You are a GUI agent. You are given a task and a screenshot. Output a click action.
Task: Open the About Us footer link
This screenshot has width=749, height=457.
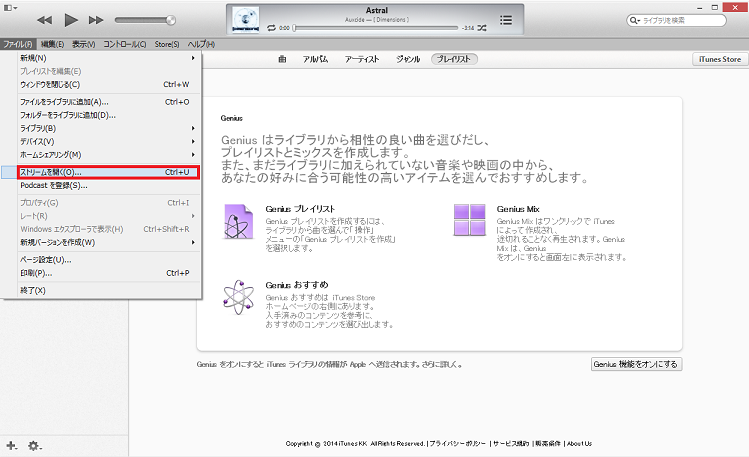click(x=579, y=444)
